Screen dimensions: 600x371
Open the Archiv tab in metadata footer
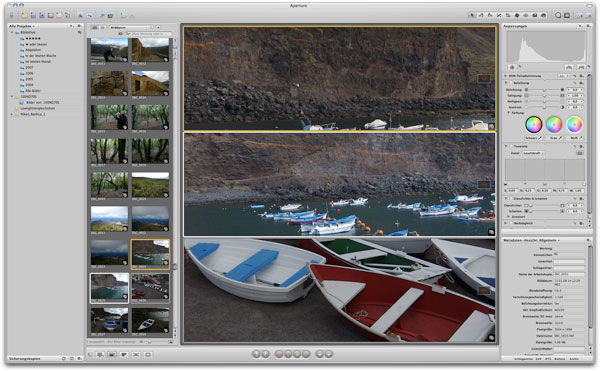[x=574, y=359]
